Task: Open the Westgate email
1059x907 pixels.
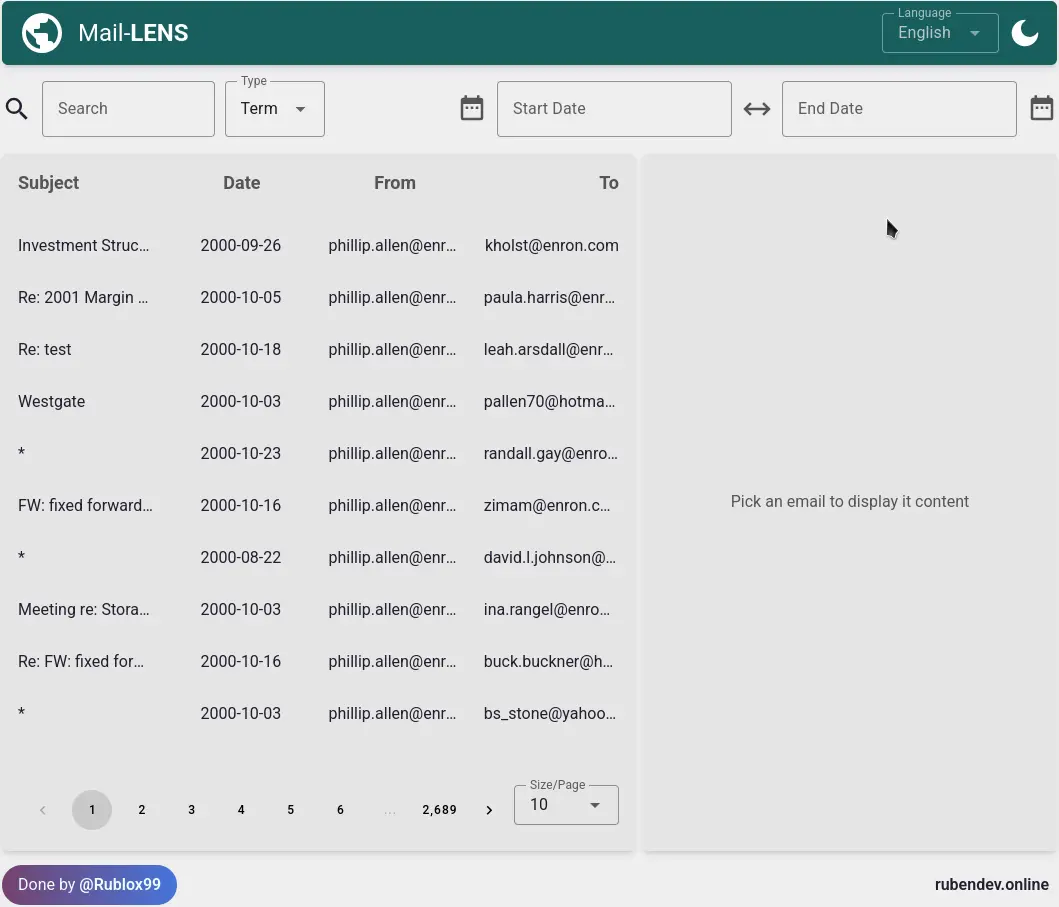Action: tap(51, 402)
